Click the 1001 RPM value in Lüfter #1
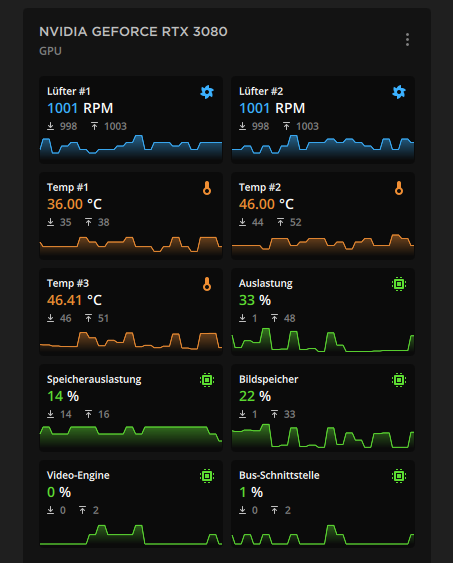This screenshot has width=453, height=563. pyautogui.click(x=80, y=108)
